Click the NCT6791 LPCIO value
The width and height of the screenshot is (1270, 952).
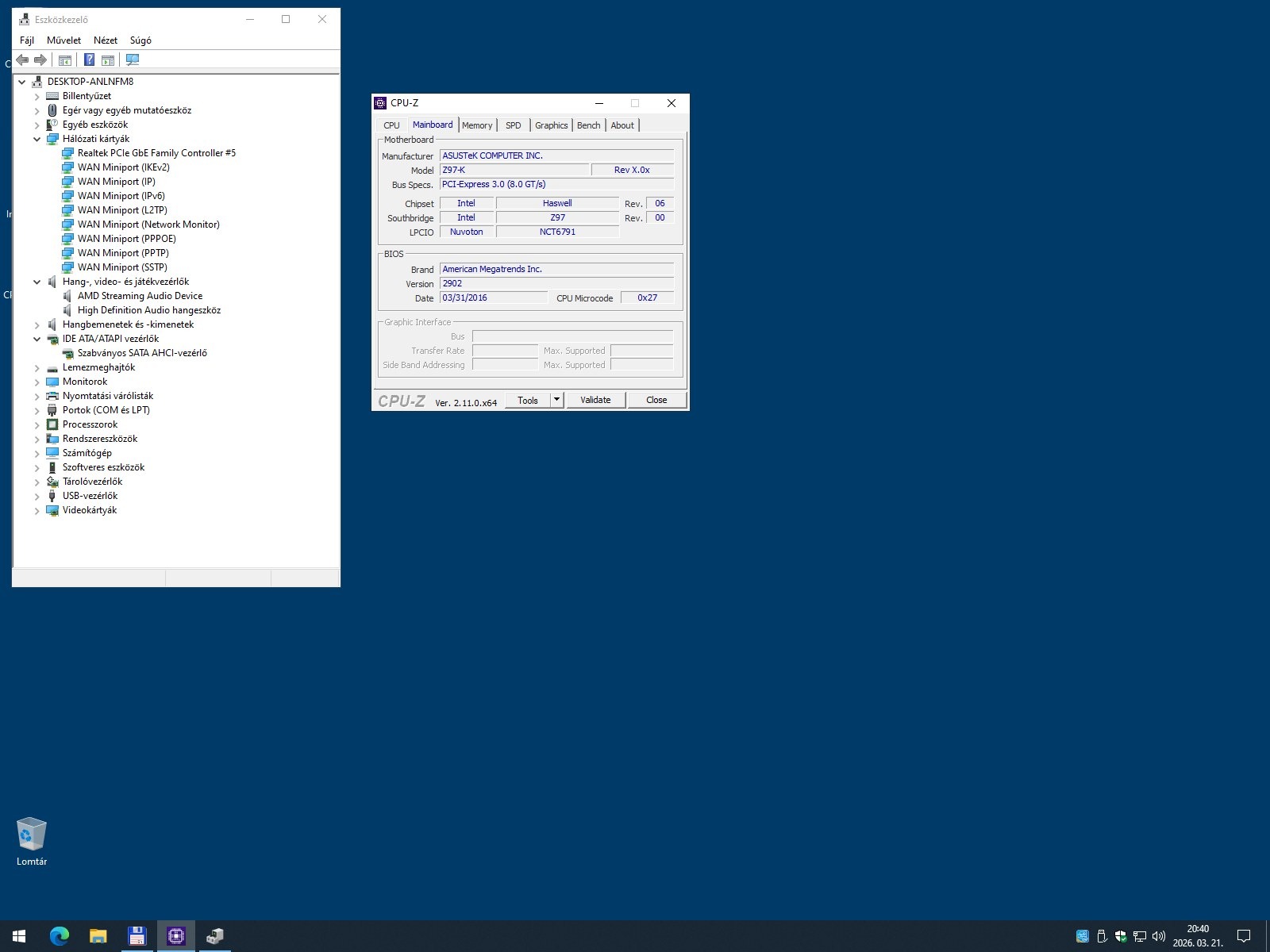[x=557, y=232]
